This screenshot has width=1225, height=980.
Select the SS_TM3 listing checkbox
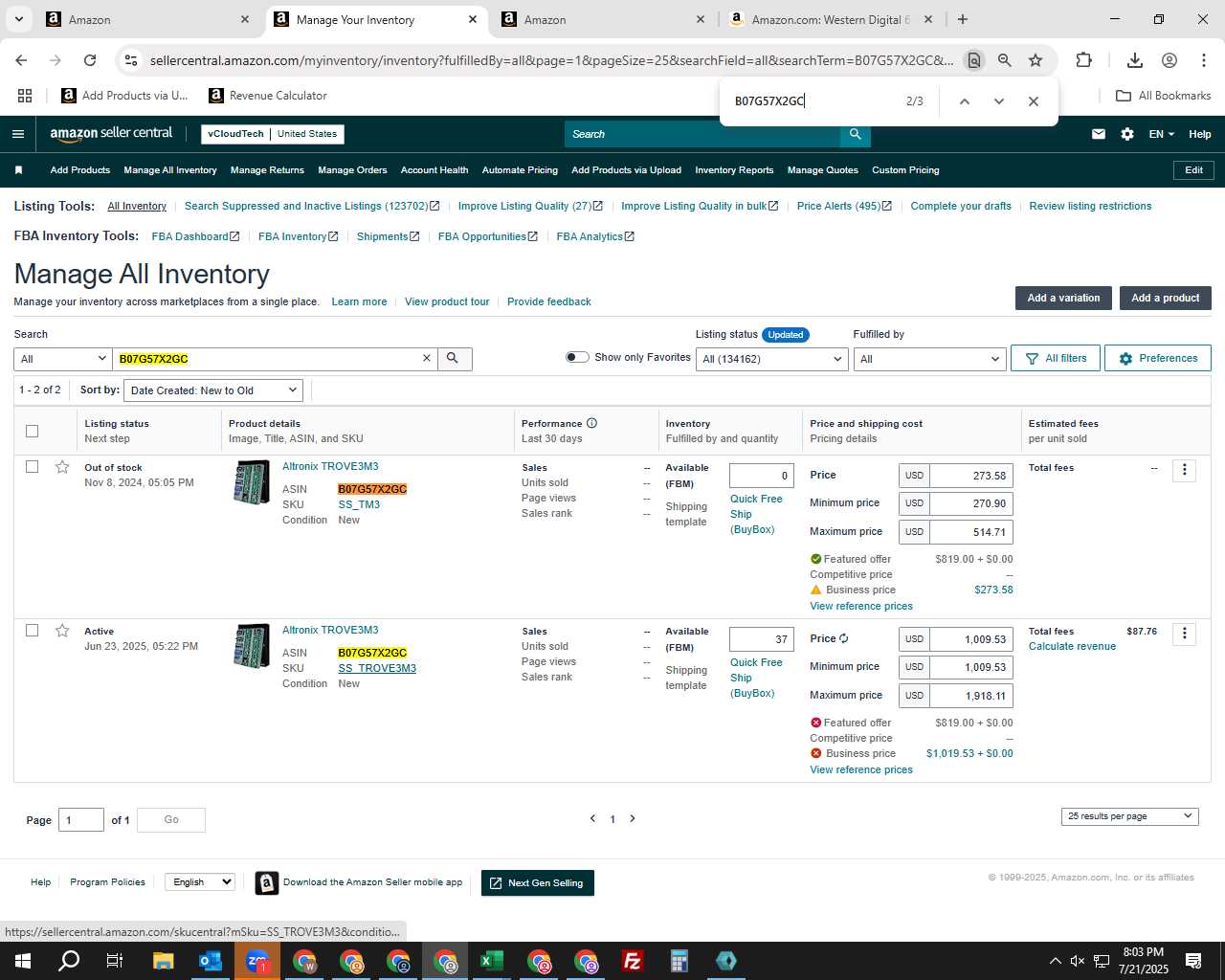pos(32,467)
